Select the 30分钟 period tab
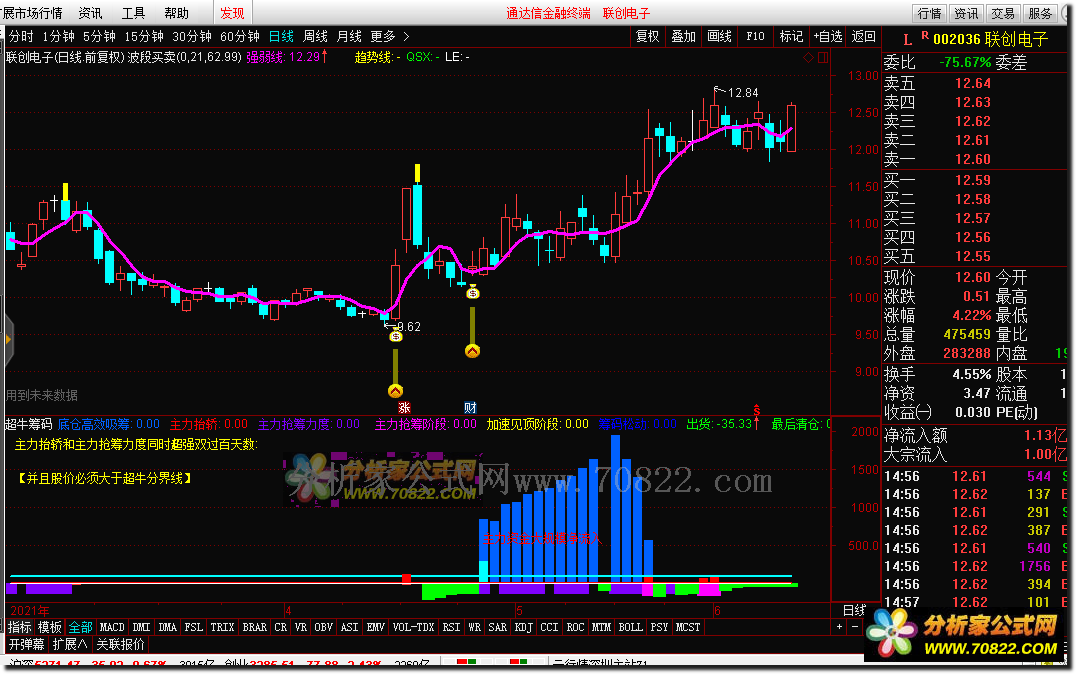The image size is (1077, 674). (192, 36)
